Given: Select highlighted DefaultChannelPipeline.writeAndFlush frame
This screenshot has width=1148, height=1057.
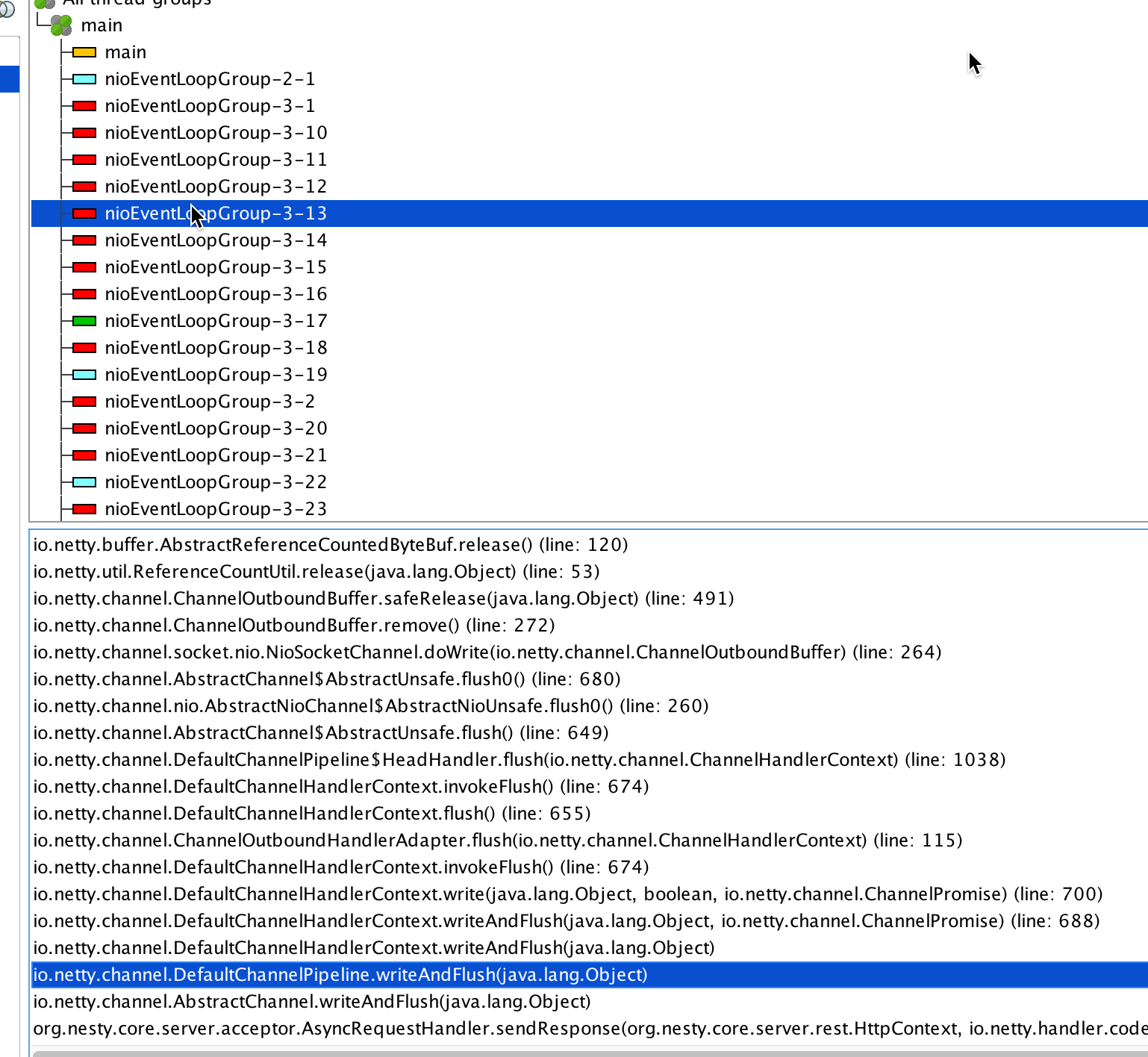Looking at the screenshot, I should tap(590, 975).
